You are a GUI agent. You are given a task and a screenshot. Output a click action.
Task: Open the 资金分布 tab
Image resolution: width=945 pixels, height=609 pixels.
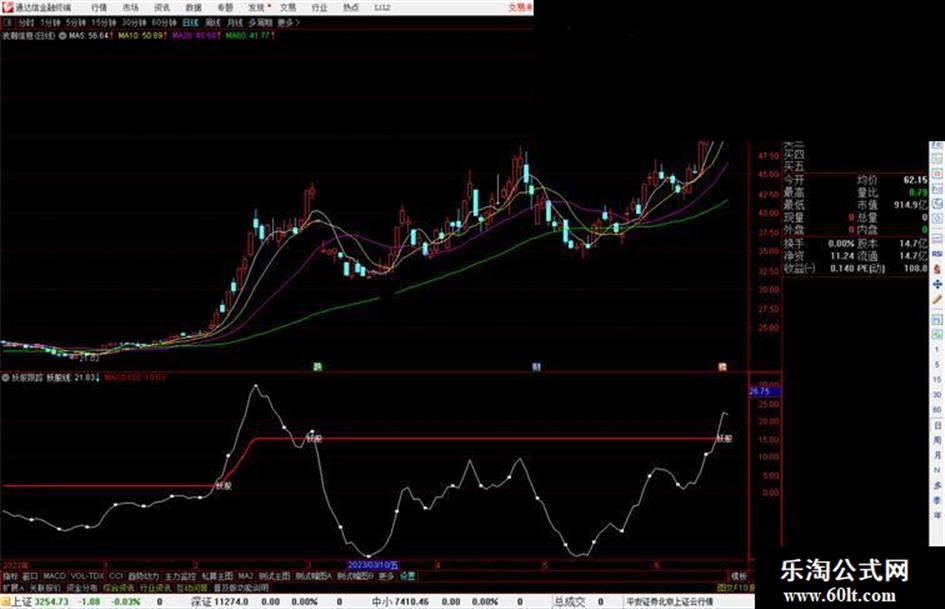tap(81, 587)
